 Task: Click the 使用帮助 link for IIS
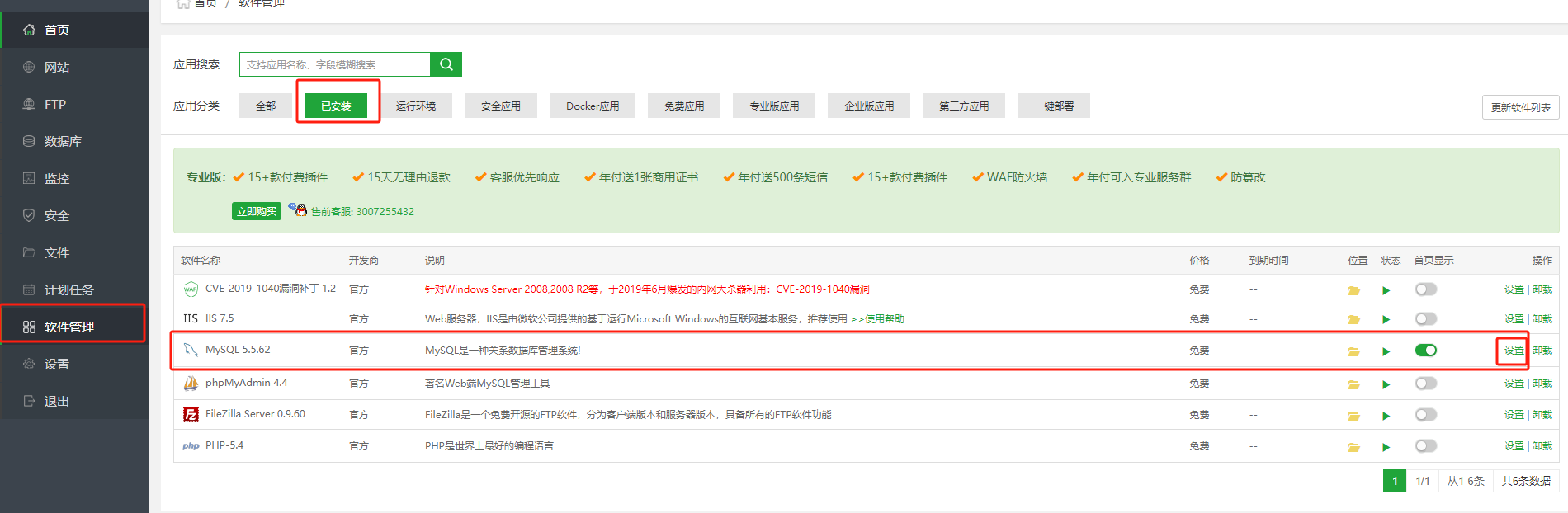point(884,319)
